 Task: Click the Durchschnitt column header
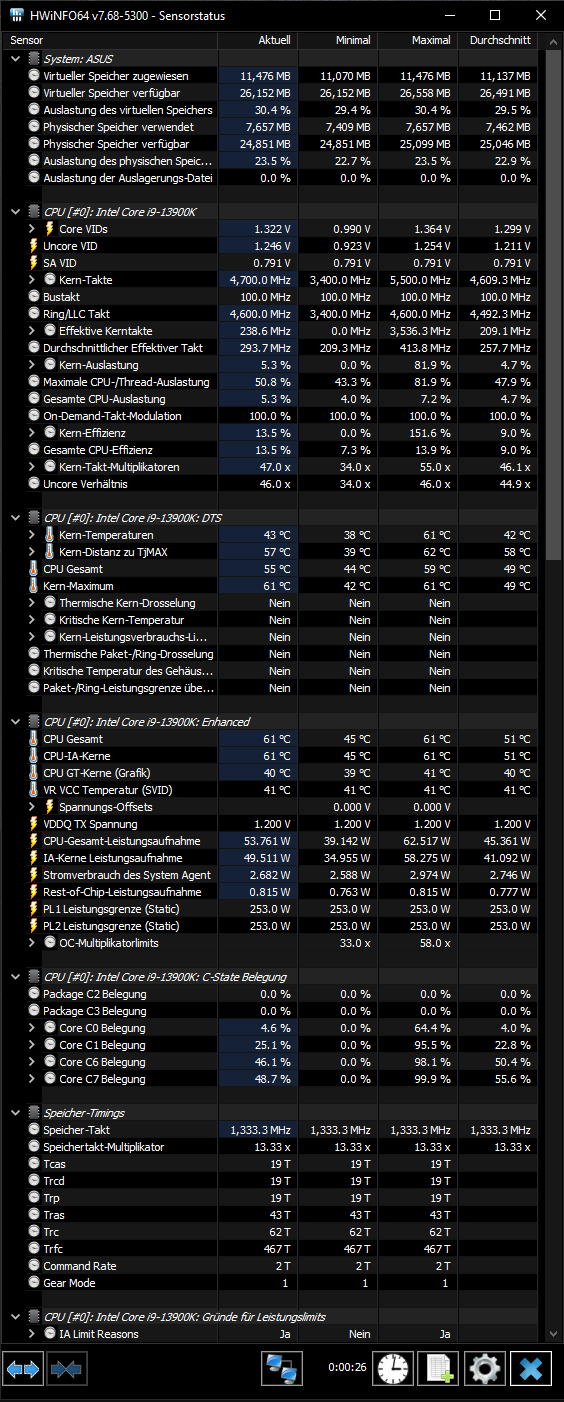(x=497, y=40)
